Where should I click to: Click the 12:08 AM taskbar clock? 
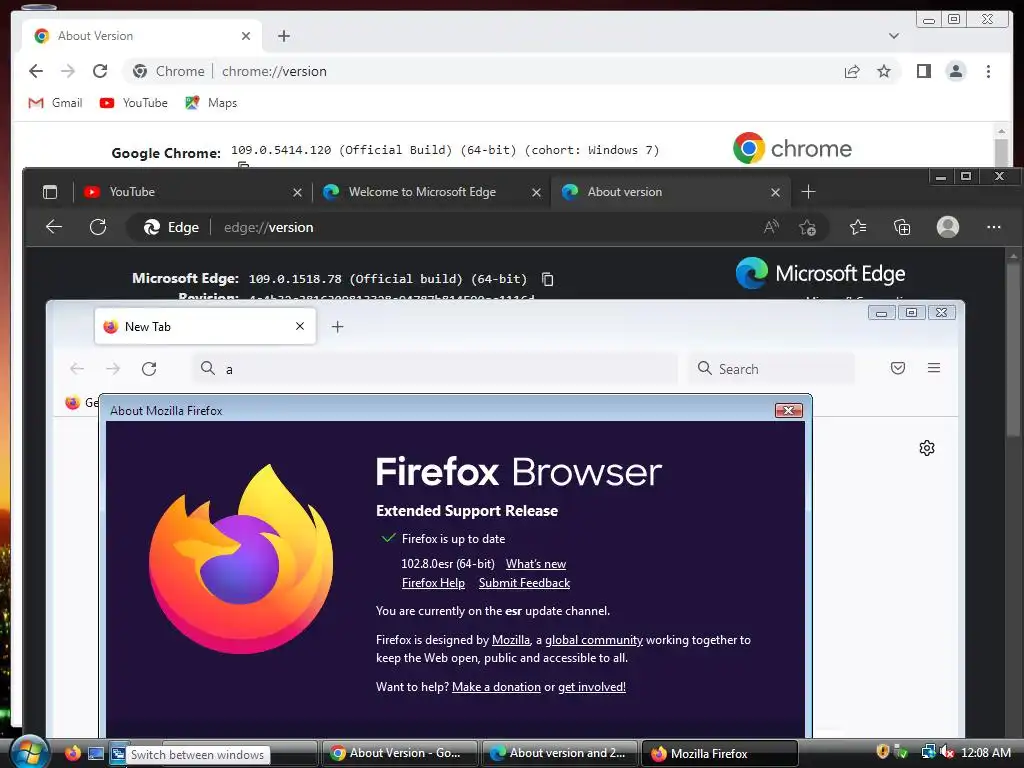pos(986,753)
